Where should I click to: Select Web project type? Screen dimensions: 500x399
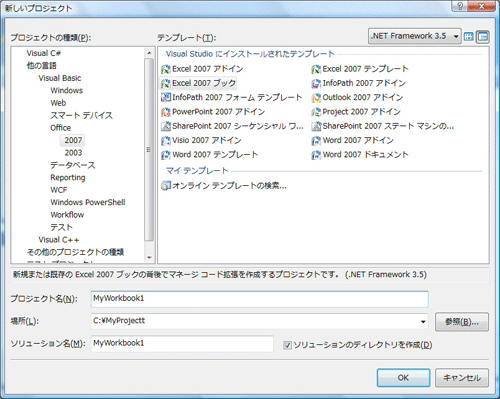tap(58, 103)
